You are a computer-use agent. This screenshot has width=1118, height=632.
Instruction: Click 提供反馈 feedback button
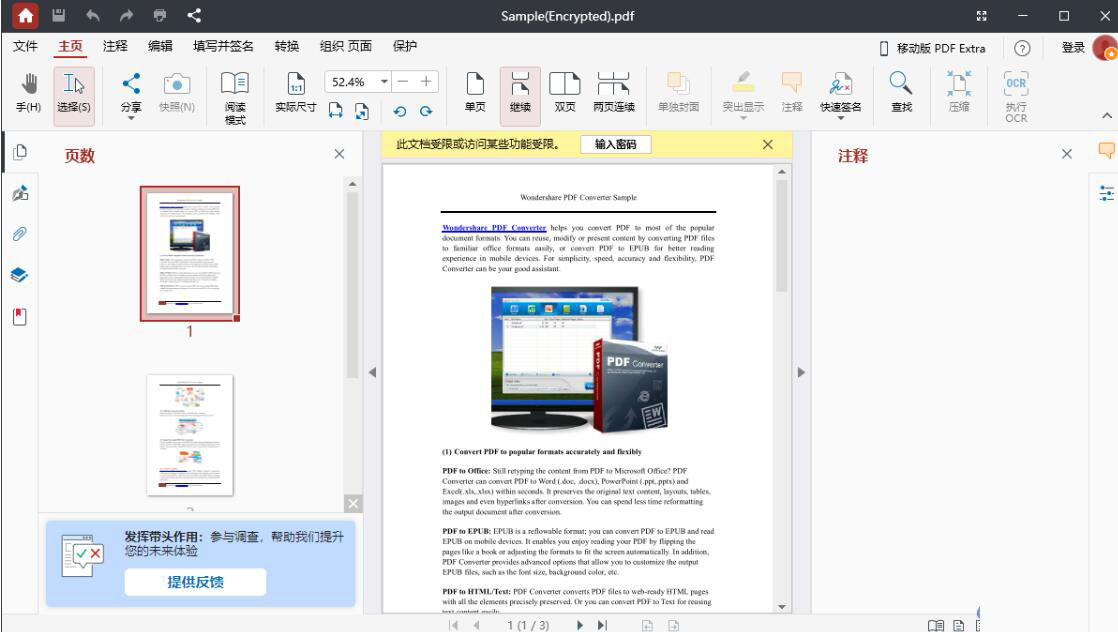(195, 582)
